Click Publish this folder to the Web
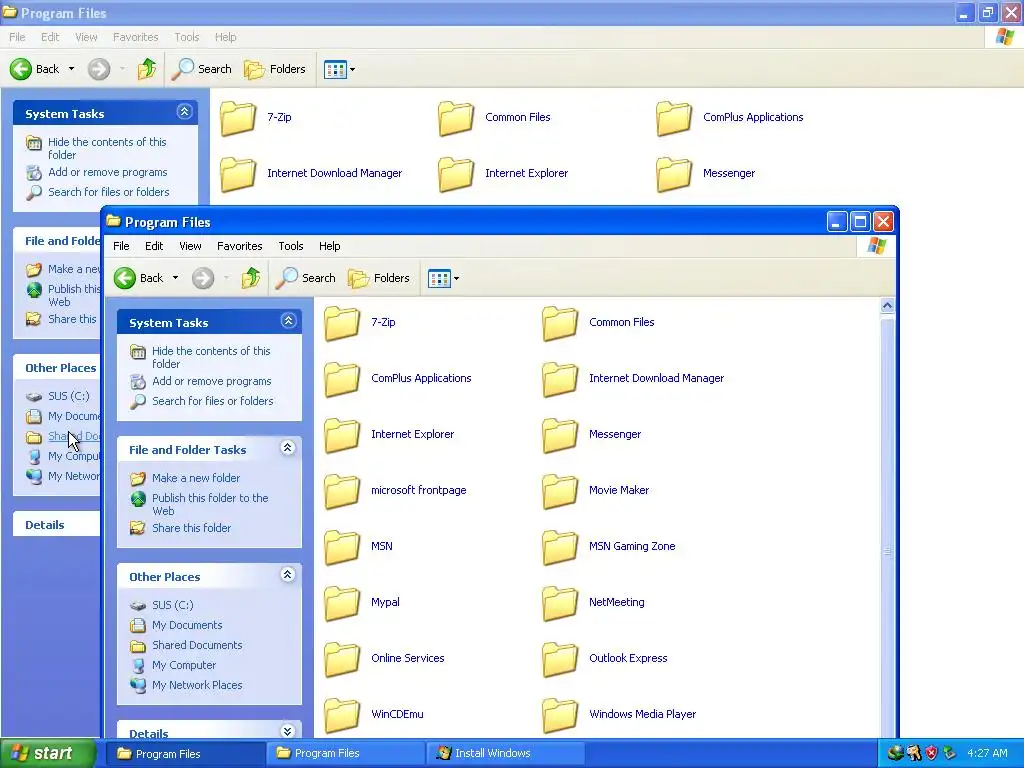This screenshot has height=768, width=1024. (210, 504)
